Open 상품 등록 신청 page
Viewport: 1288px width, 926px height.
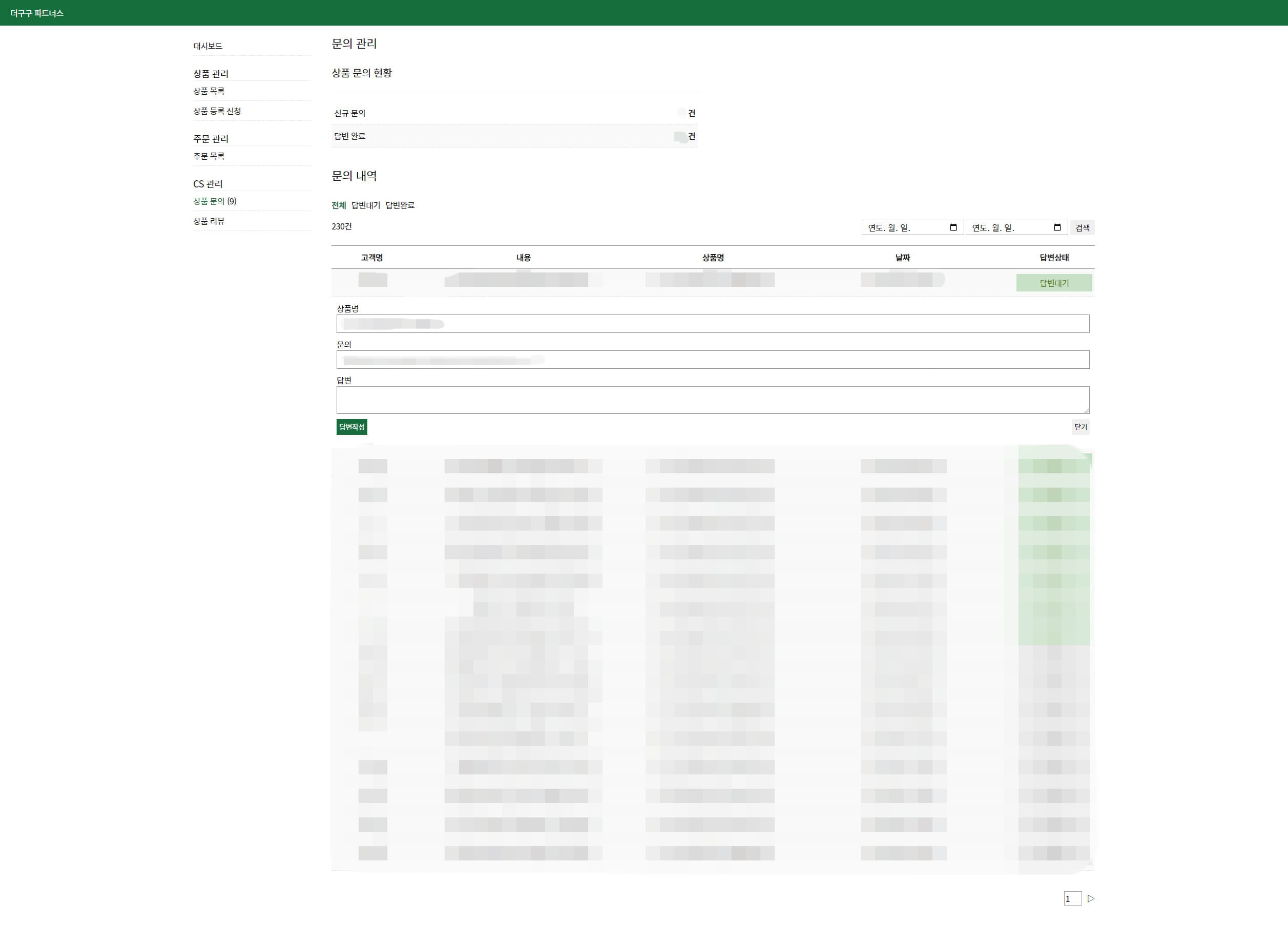coord(217,111)
